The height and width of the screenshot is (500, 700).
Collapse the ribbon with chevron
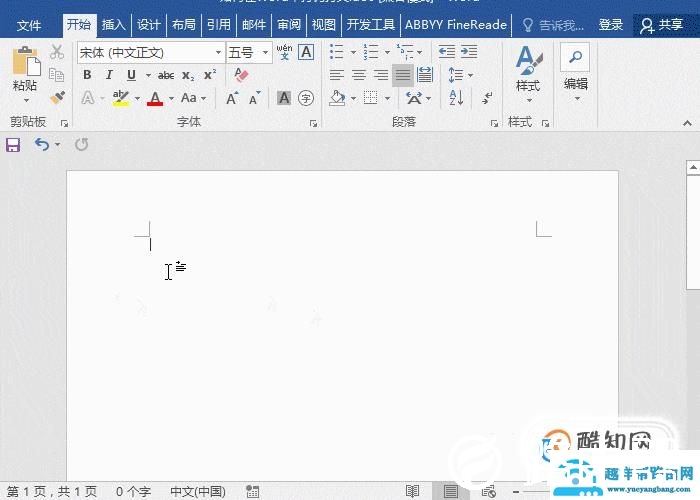point(687,123)
